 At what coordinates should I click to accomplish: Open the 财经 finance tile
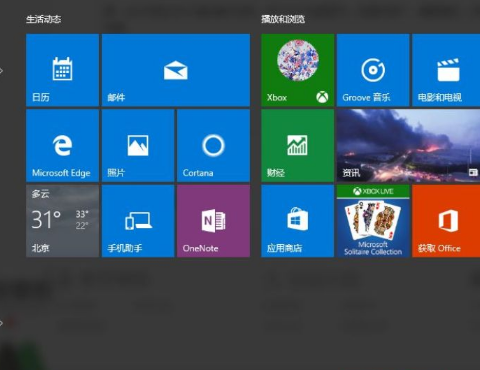[298, 146]
